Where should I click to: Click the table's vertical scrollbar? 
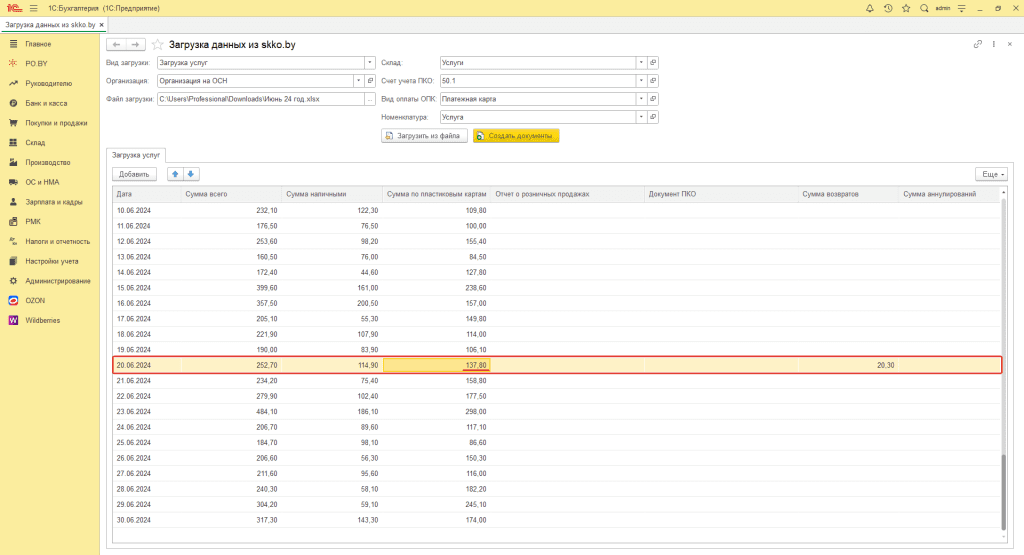click(x=1005, y=490)
